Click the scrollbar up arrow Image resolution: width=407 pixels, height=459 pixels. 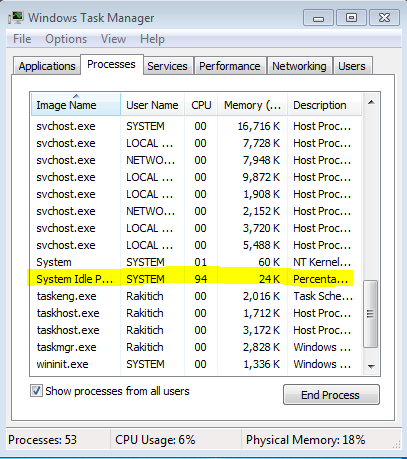[x=371, y=103]
